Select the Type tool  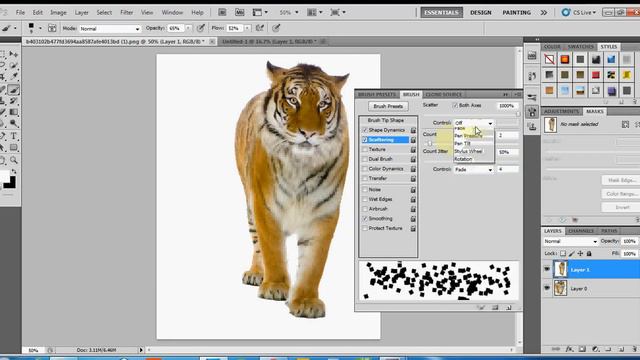tap(13, 136)
